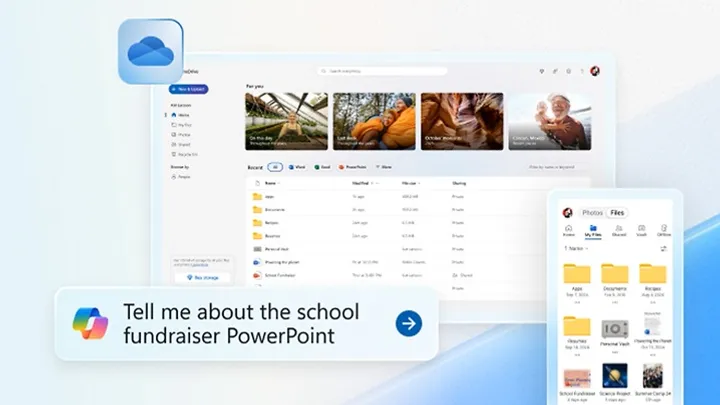This screenshot has width=720, height=405.
Task: Click the large OneDrive cloud icon
Action: 151,50
